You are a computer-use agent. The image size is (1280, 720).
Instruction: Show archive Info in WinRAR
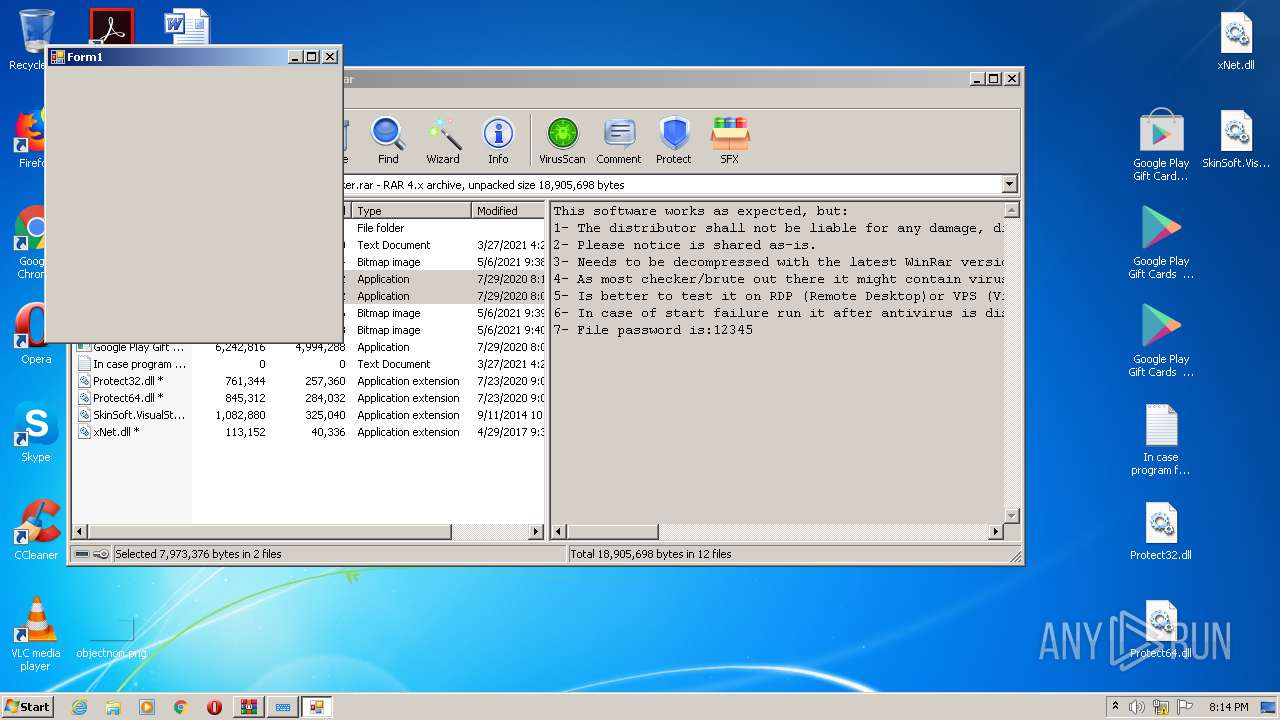[498, 140]
